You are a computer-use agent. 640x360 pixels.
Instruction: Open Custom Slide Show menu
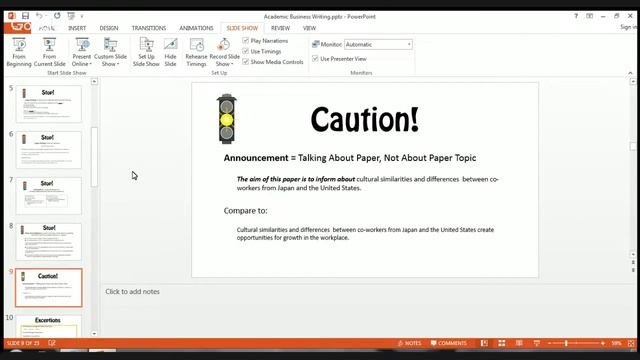[110, 52]
